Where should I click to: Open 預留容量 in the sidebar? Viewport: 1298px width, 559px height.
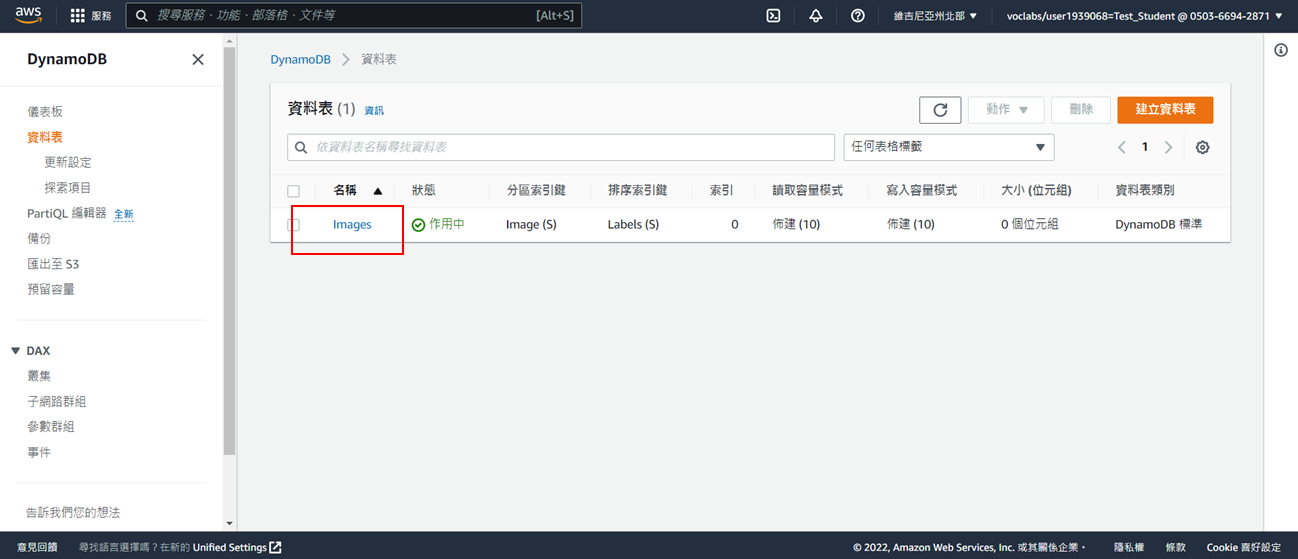click(x=51, y=289)
